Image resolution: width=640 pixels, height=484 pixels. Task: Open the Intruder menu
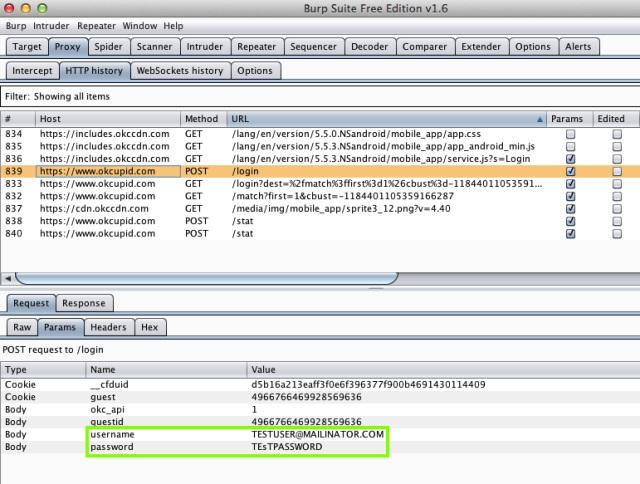pos(51,26)
